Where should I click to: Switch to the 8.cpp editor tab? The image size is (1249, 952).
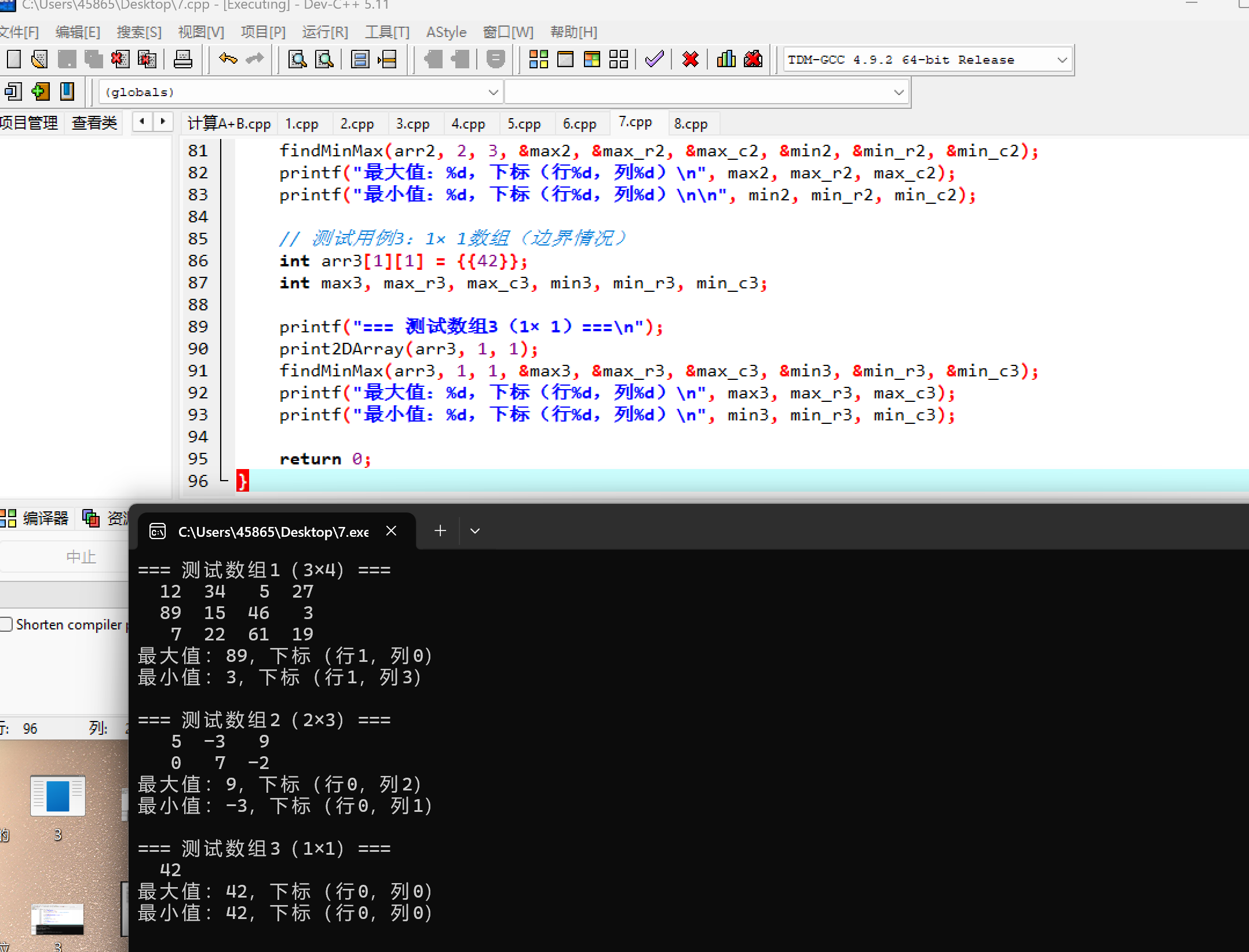691,124
